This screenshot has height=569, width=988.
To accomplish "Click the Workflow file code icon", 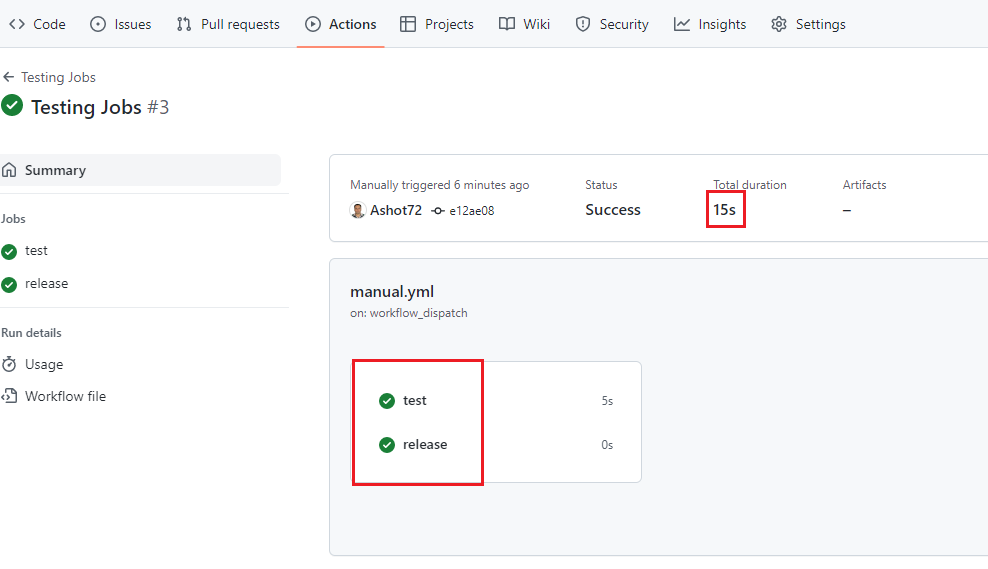I will tap(10, 396).
